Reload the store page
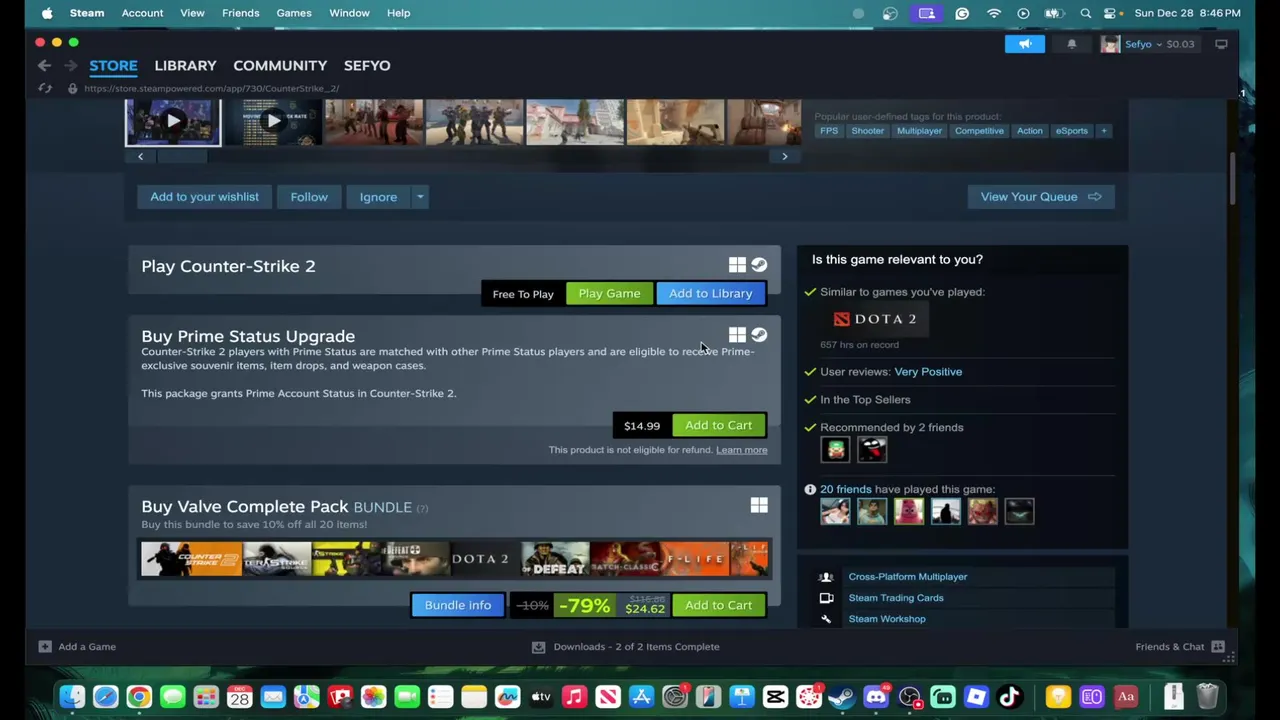Screen dimensions: 1280x720 pos(45,88)
